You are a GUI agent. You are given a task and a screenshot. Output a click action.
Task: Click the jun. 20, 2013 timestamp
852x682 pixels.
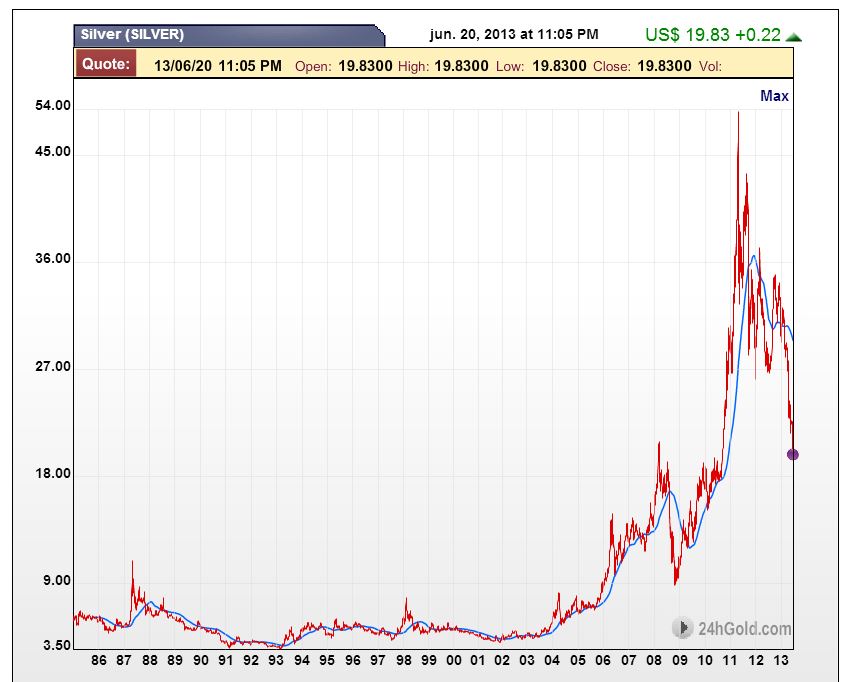point(514,35)
